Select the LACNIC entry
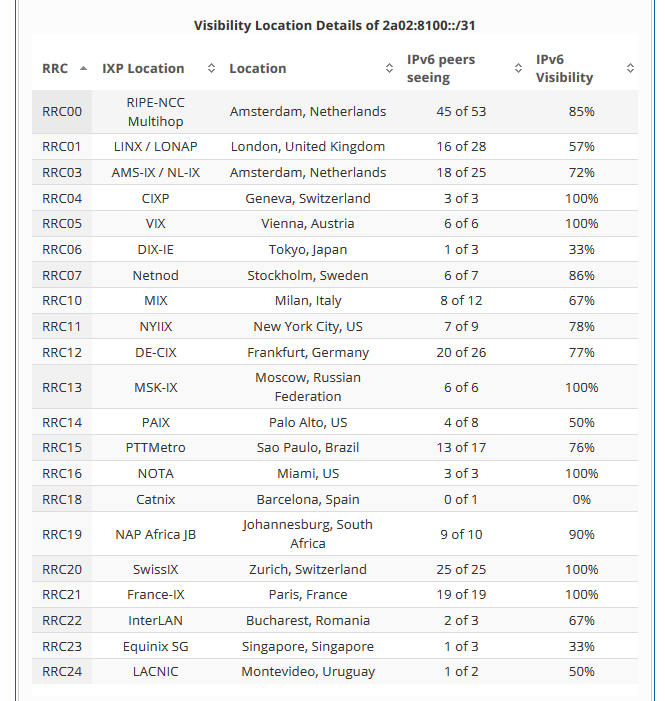This screenshot has height=701, width=665. [156, 672]
